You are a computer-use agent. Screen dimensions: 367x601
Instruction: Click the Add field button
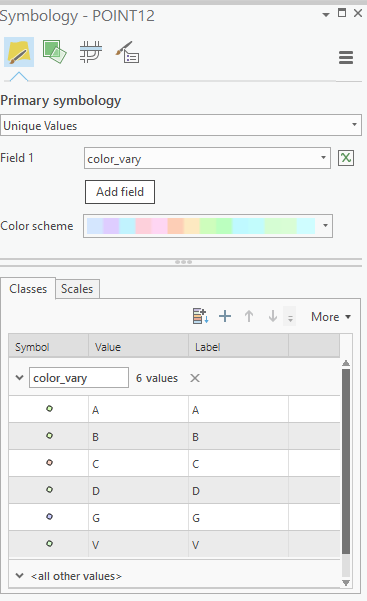(x=120, y=192)
